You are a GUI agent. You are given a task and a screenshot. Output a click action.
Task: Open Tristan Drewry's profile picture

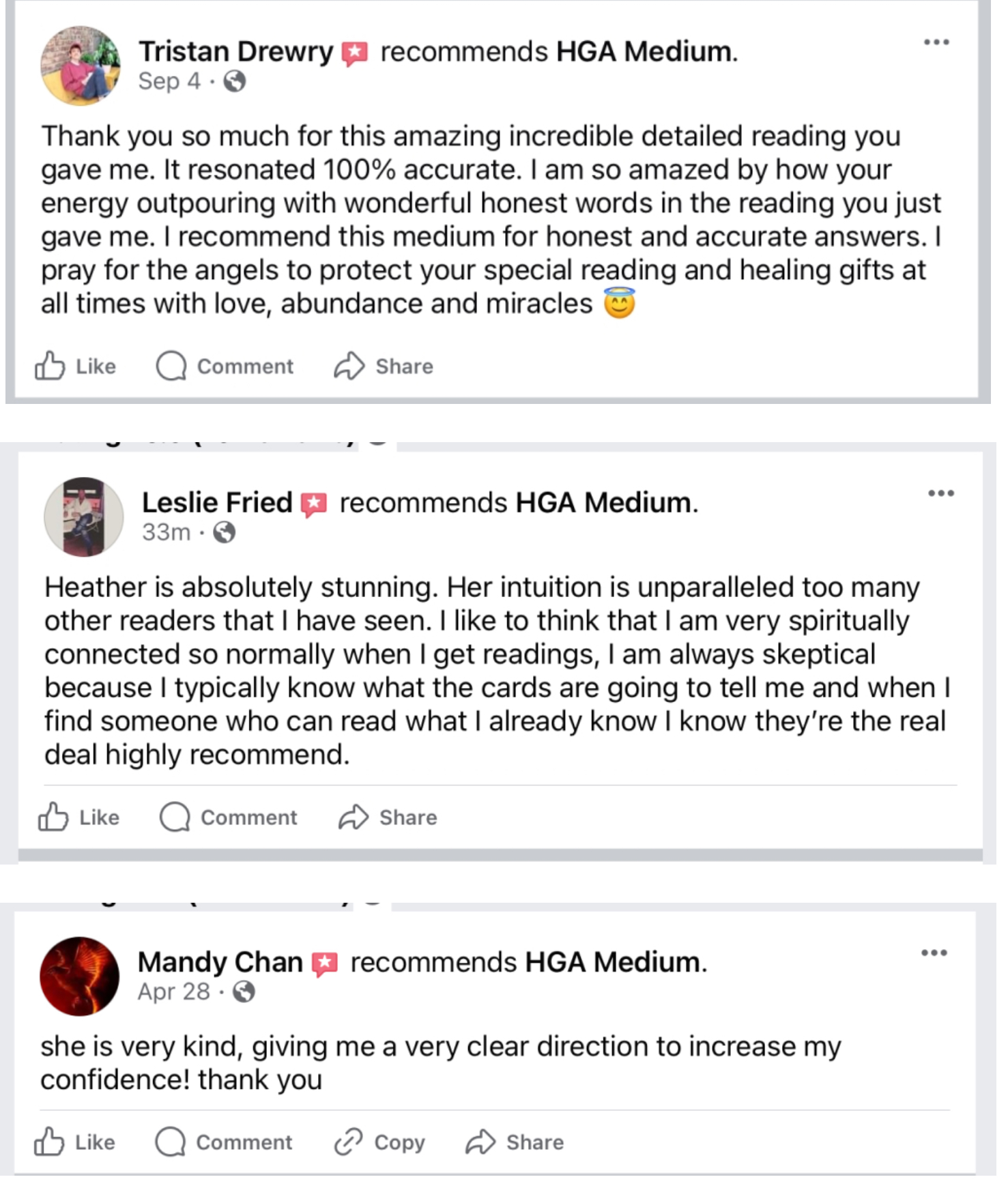81,66
